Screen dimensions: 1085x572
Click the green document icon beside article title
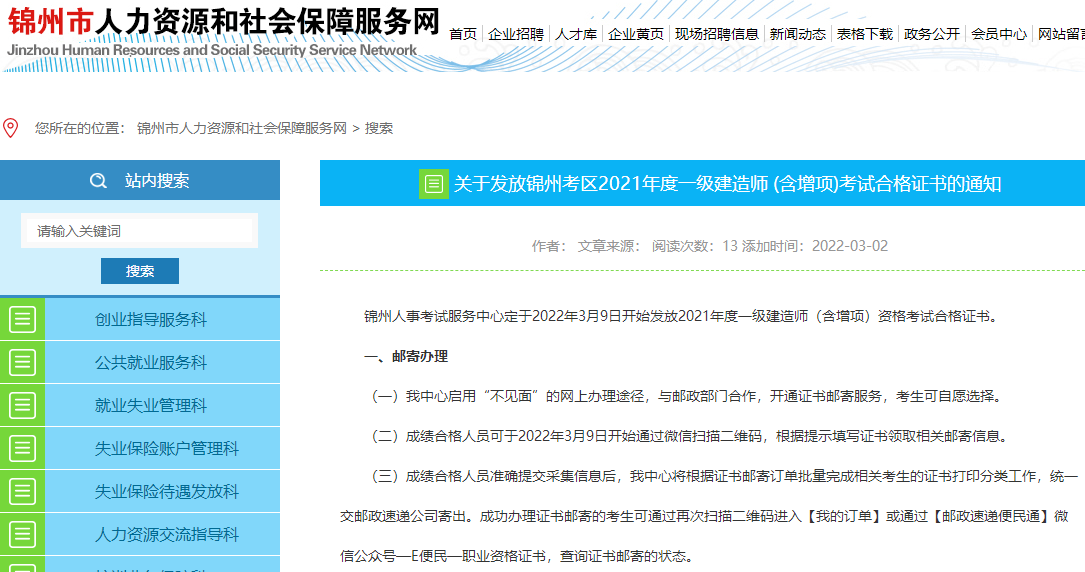433,184
